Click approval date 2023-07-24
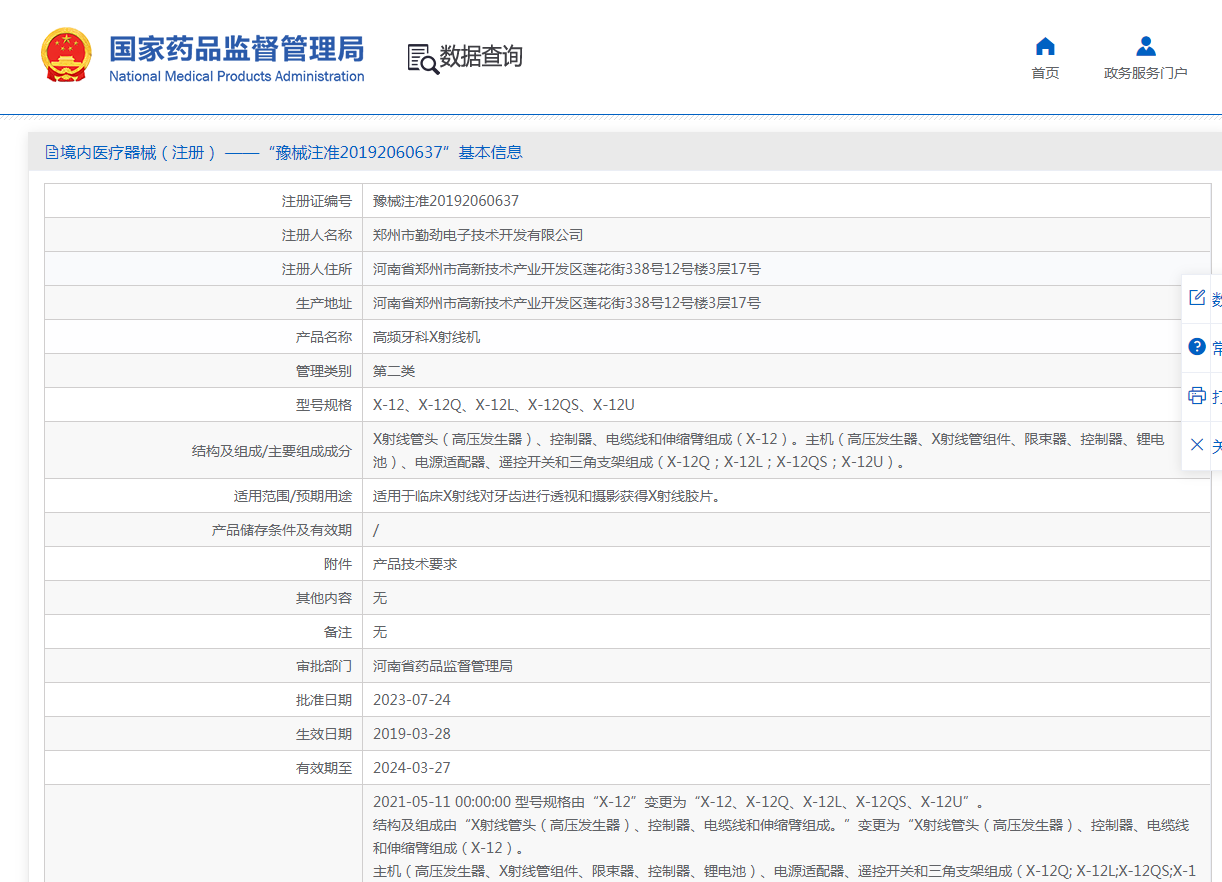 (412, 700)
